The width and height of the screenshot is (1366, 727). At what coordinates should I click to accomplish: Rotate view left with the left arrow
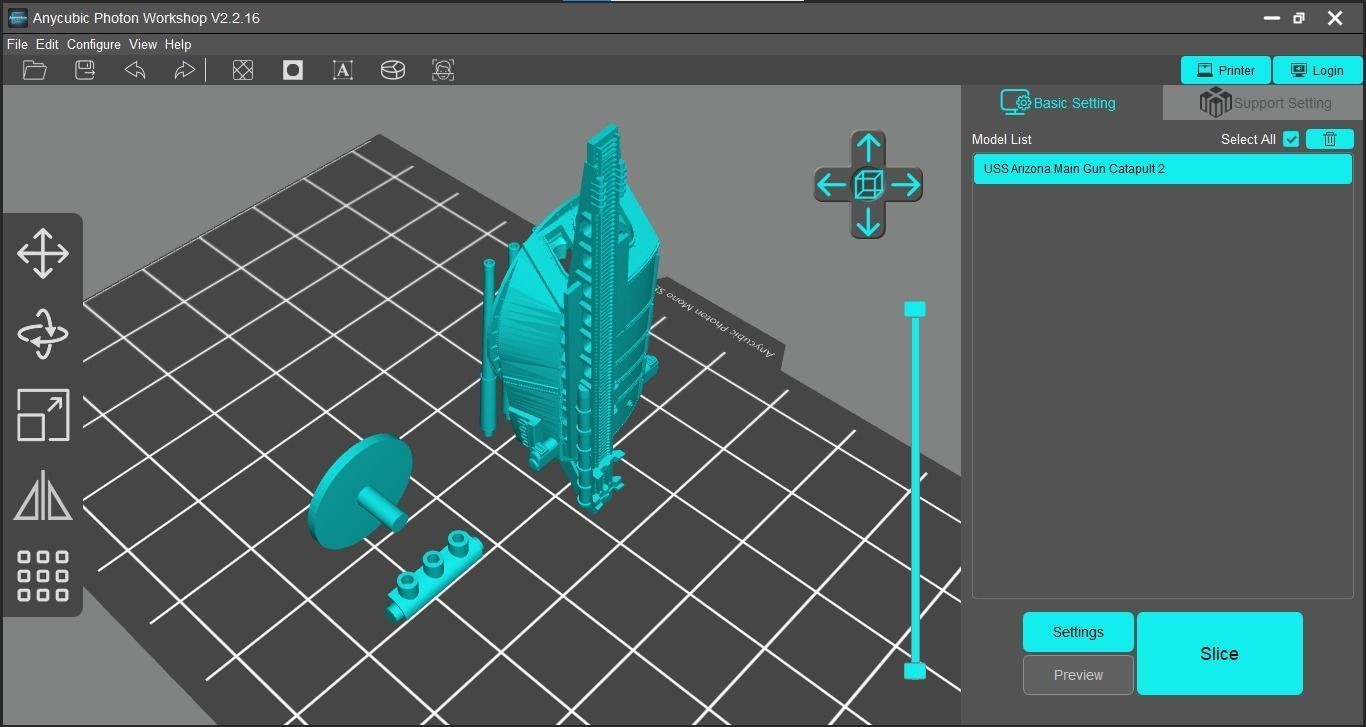click(831, 185)
